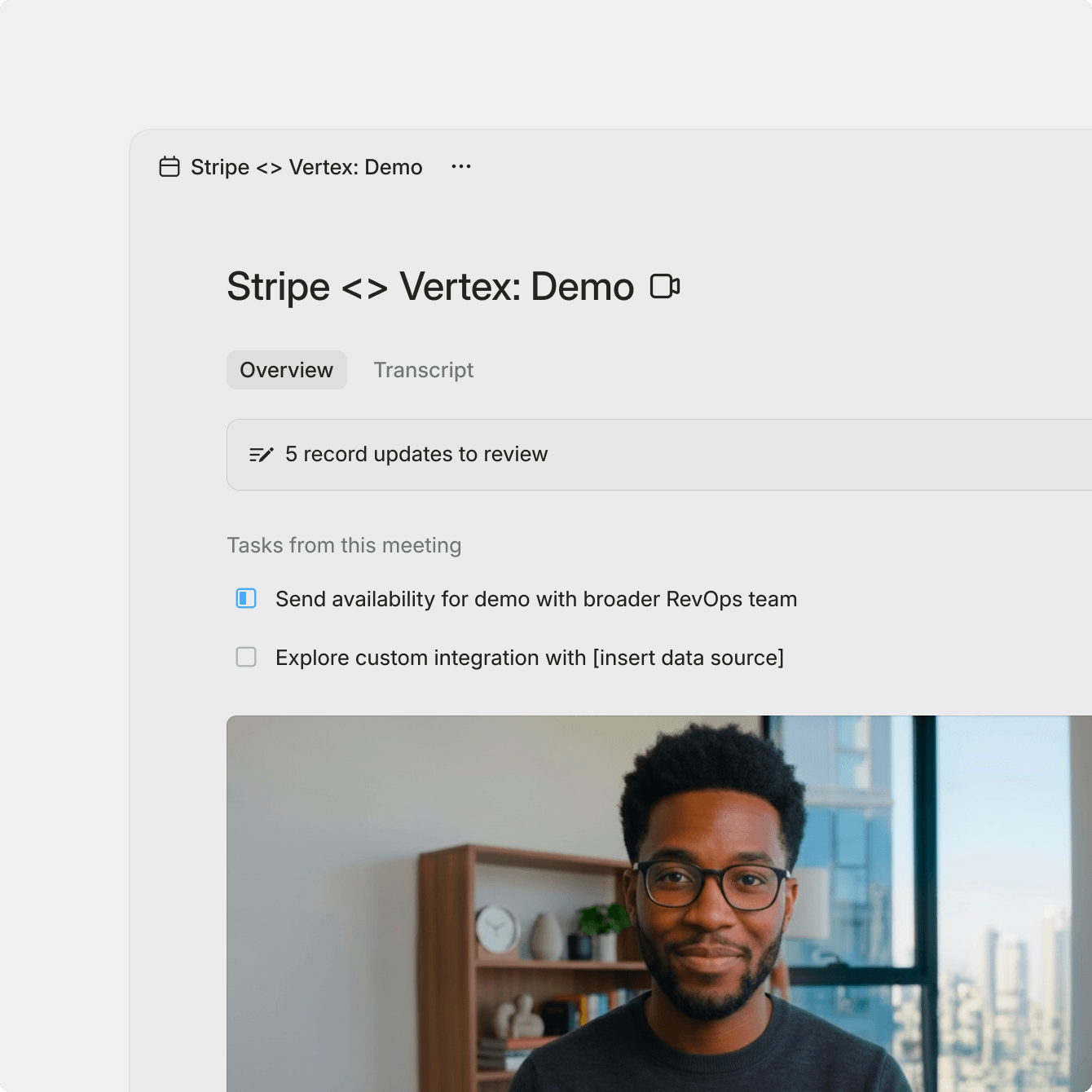Check the Explore custom integration task checkbox
The height and width of the screenshot is (1092, 1092).
point(246,657)
